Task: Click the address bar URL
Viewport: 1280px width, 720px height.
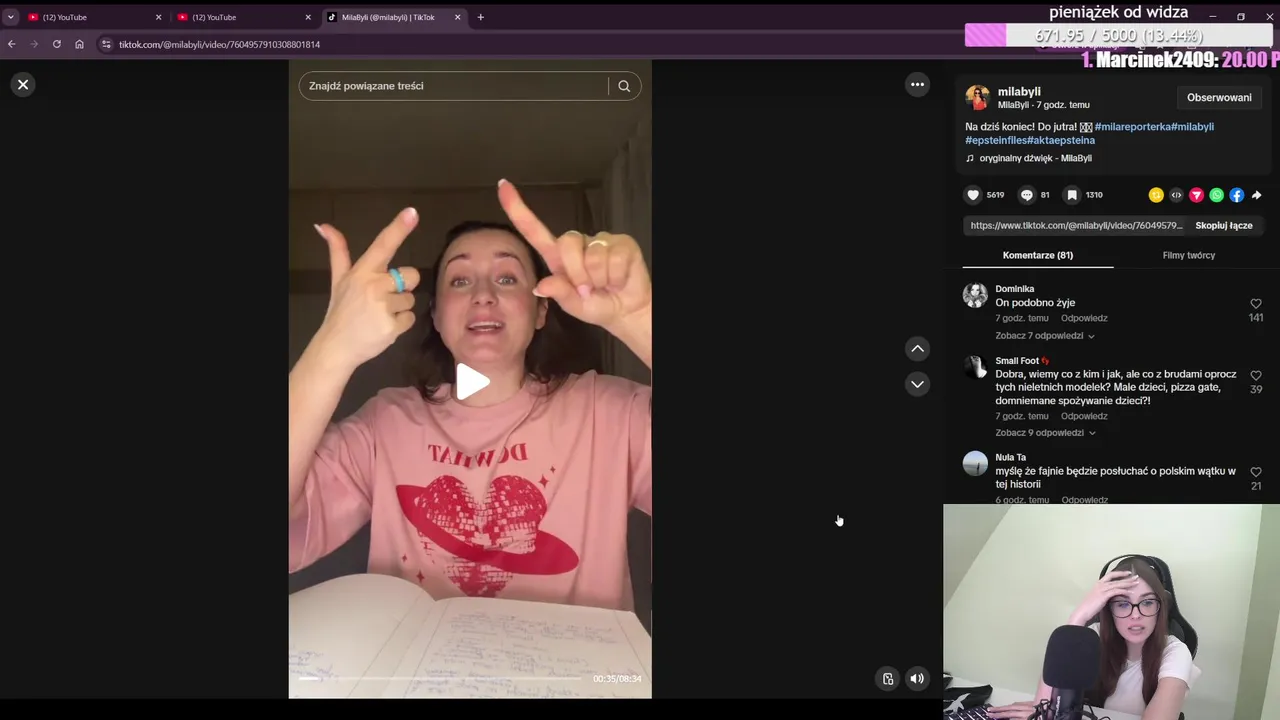Action: click(219, 44)
